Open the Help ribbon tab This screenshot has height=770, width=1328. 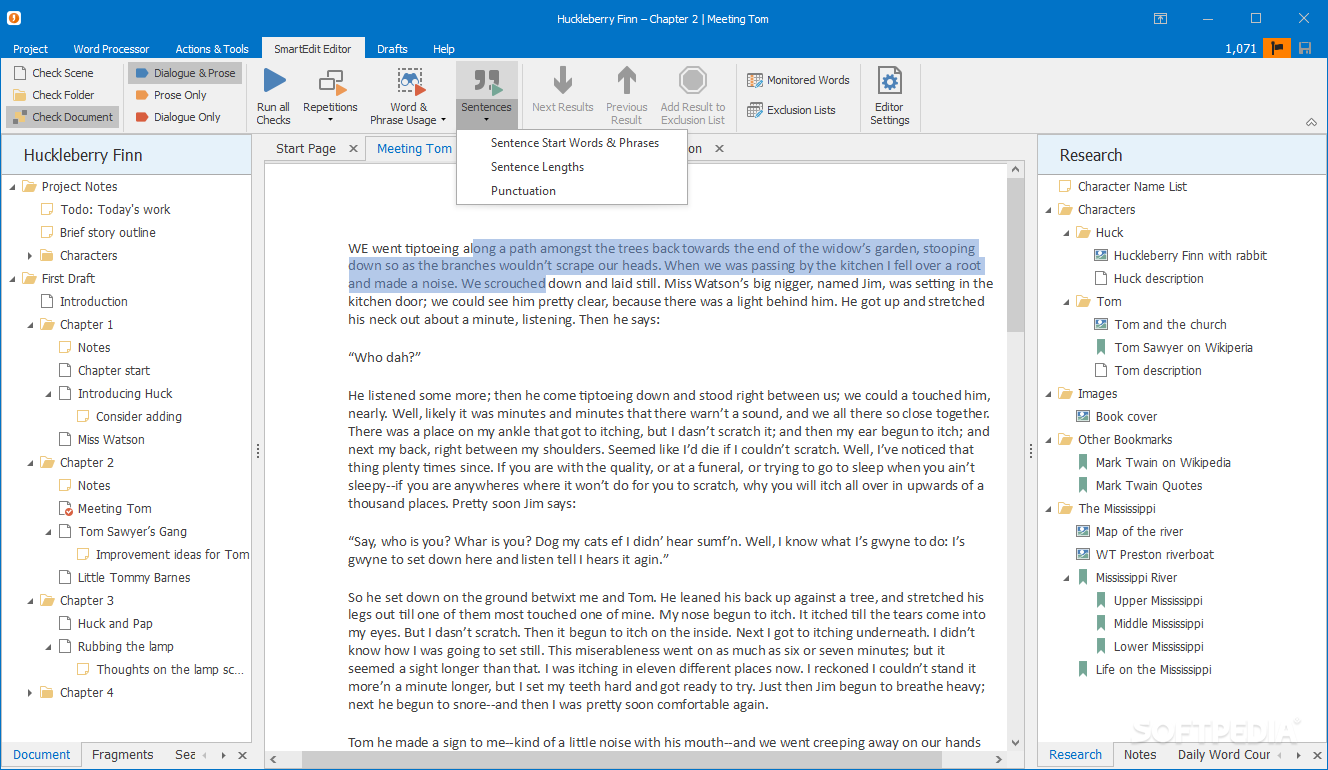444,49
